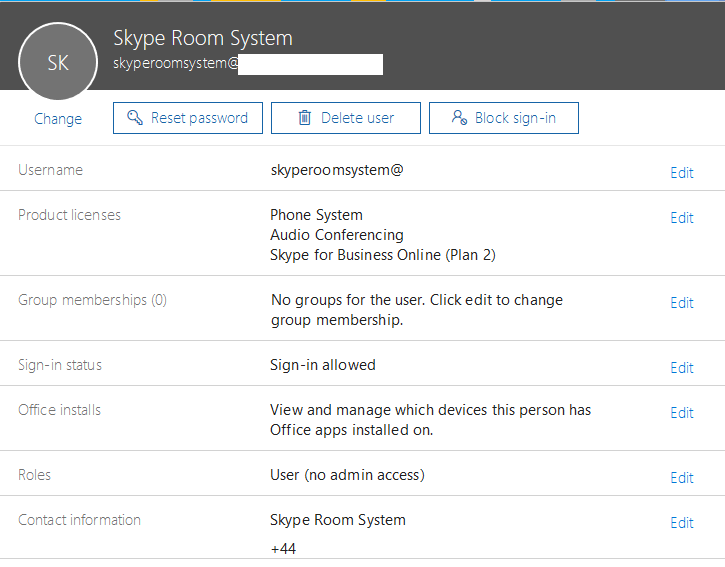Screen dimensions: 725x567
Task: Edit the Roles row
Action: click(x=682, y=478)
